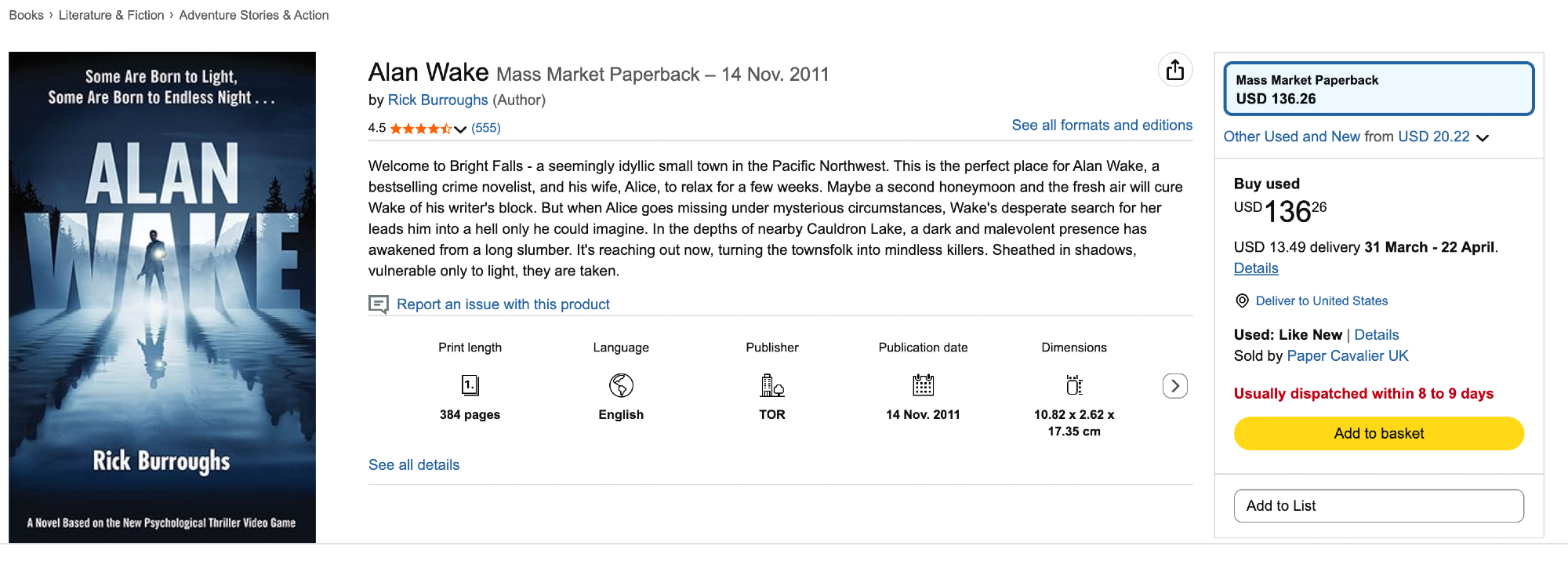Go to Adventure Stories & Action category
The height and width of the screenshot is (561, 1568).
coord(253,15)
